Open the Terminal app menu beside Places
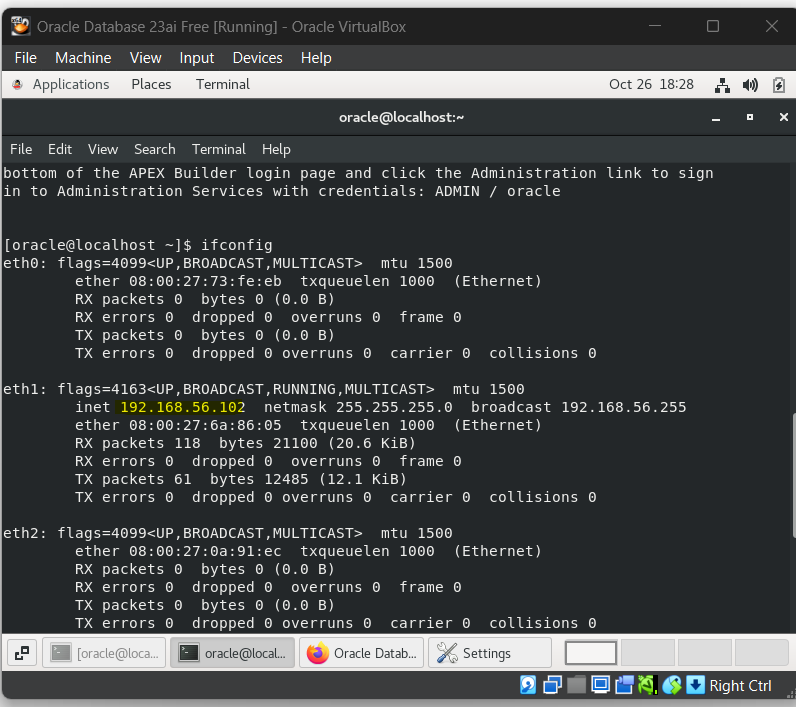Image resolution: width=796 pixels, height=707 pixels. [x=222, y=85]
